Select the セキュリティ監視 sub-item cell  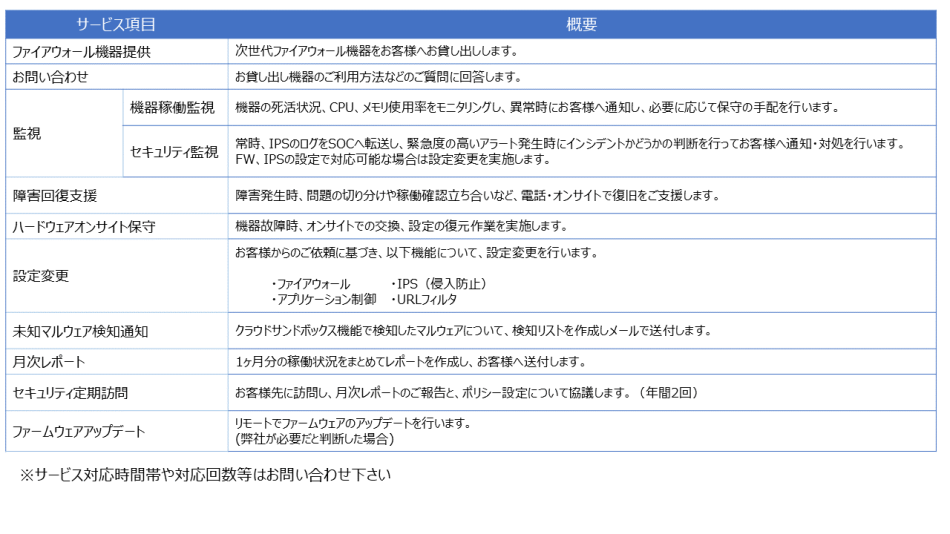[x=175, y=152]
